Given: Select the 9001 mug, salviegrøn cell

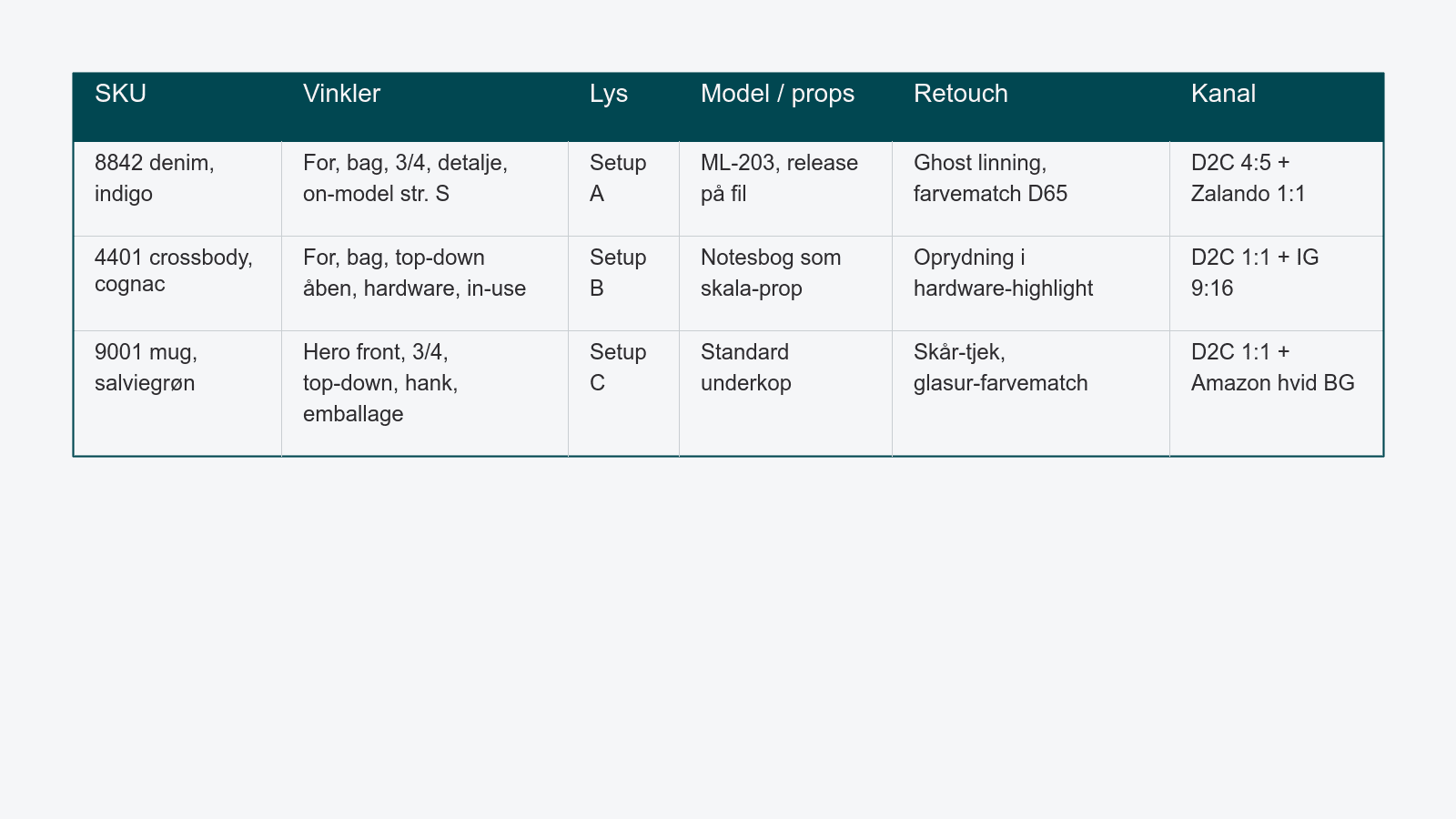Looking at the screenshot, I should tap(177, 393).
